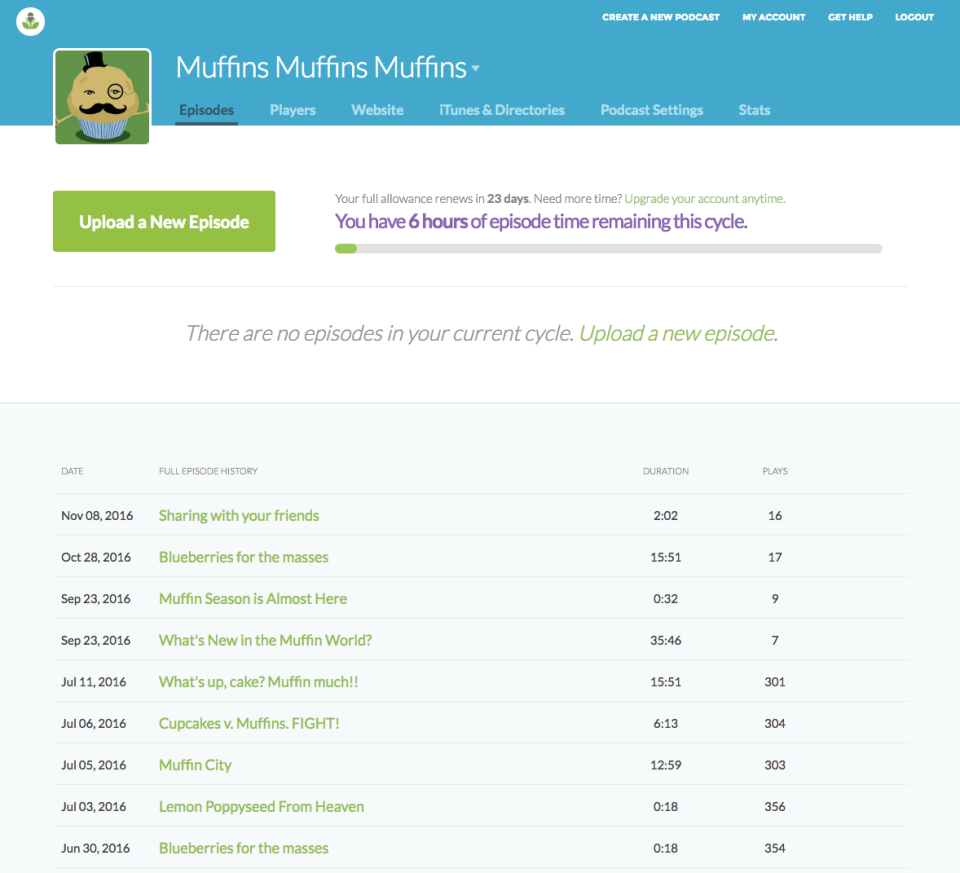The width and height of the screenshot is (960, 873).
Task: Click the 0:32 duration value
Action: (x=666, y=599)
